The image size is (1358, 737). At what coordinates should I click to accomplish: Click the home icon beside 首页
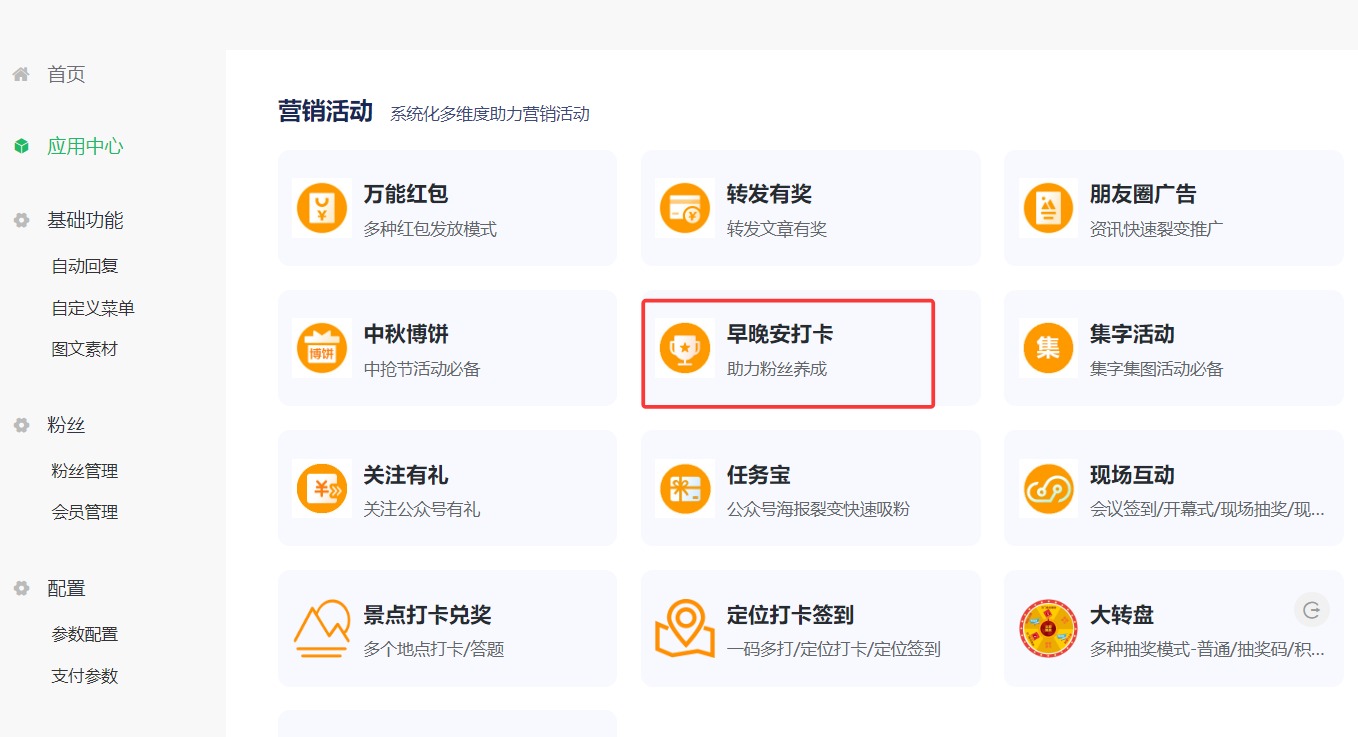click(x=21, y=73)
